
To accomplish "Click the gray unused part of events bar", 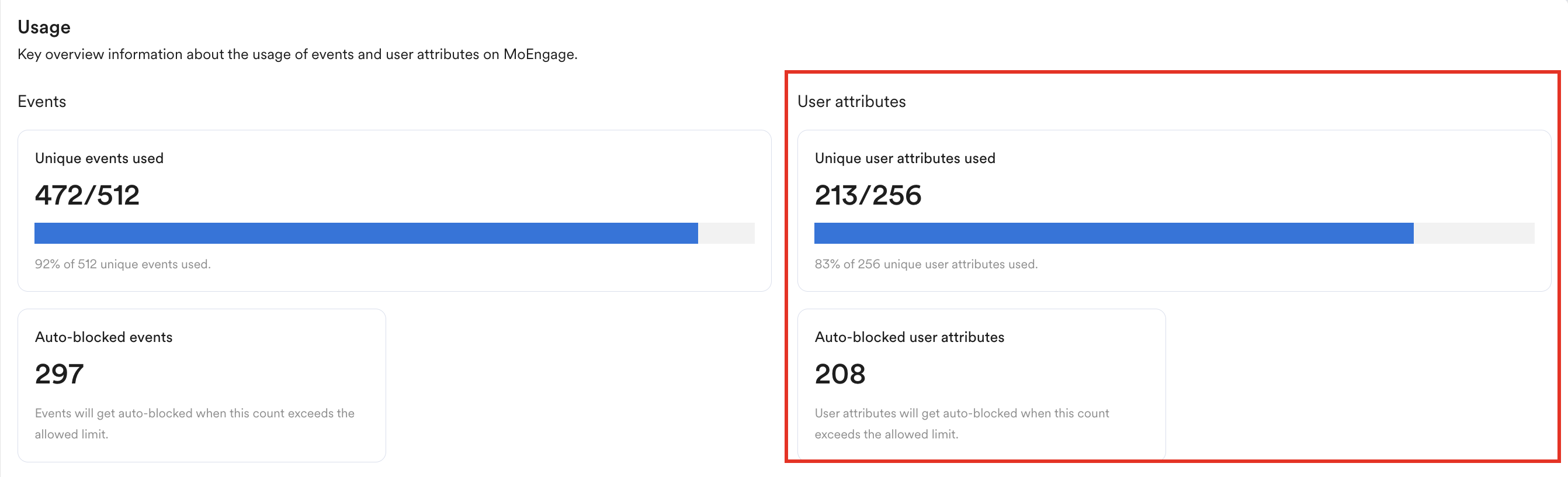I will pyautogui.click(x=726, y=233).
